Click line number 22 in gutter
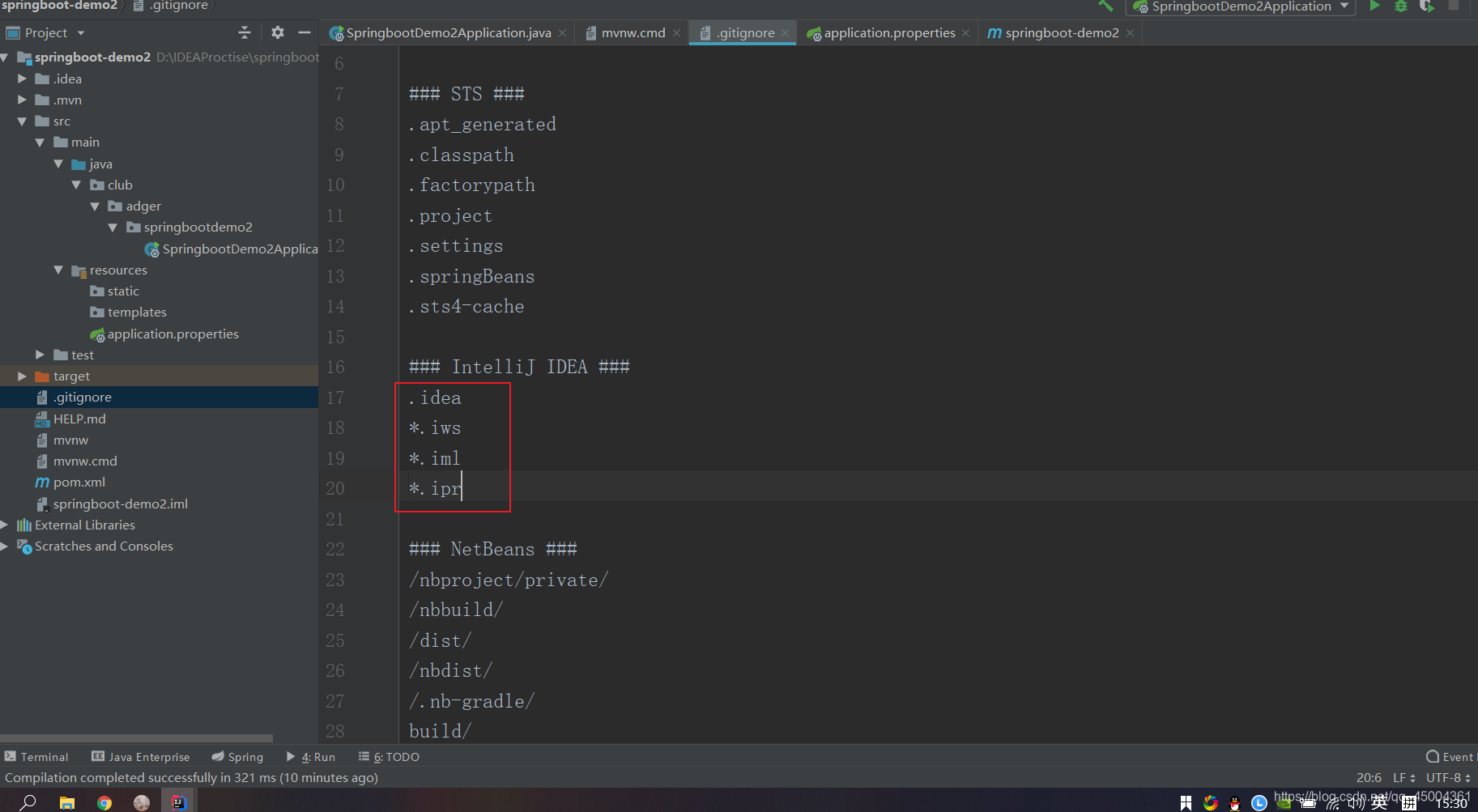The image size is (1478, 812). 335,550
